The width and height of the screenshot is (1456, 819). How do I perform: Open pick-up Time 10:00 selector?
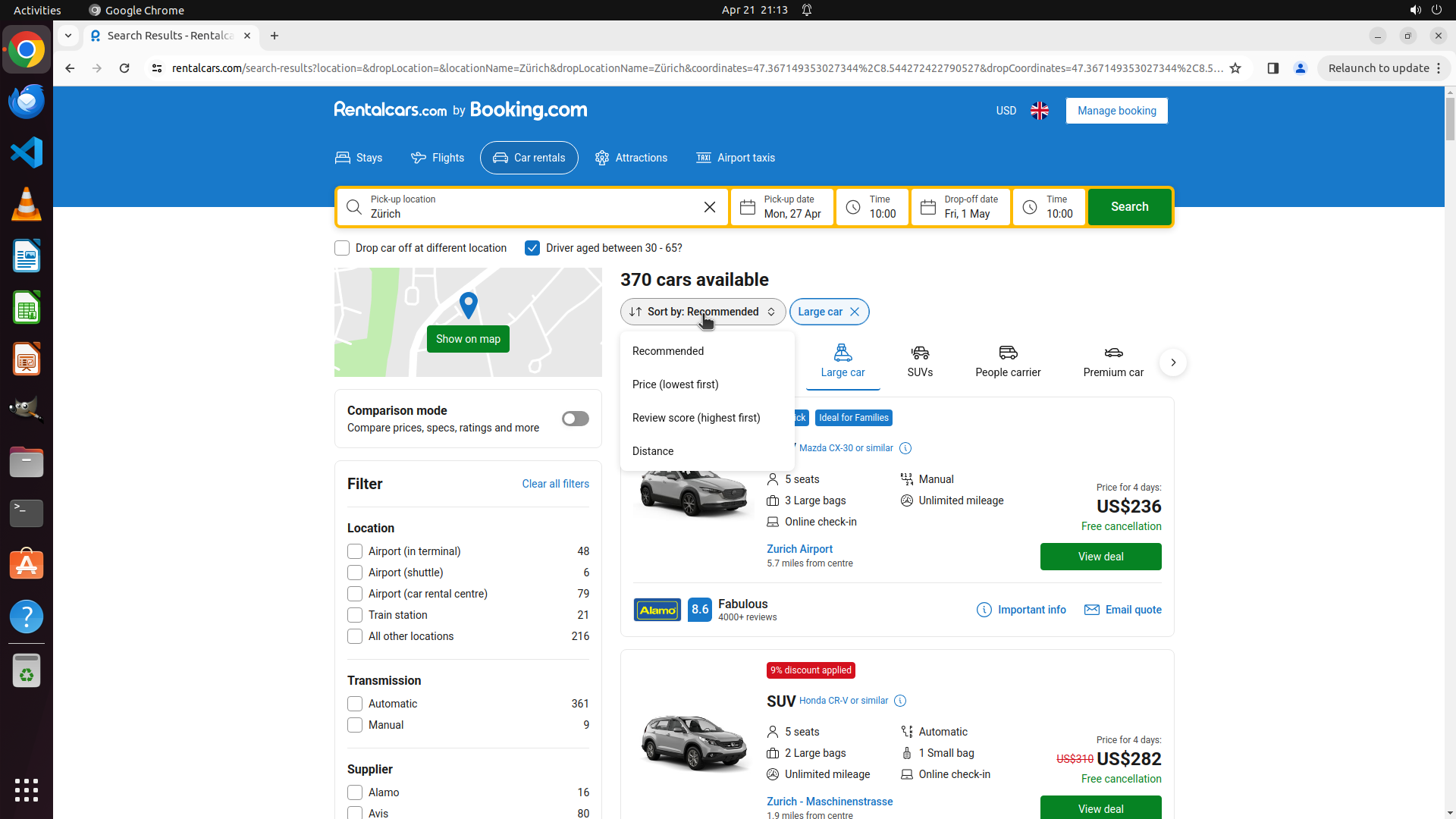(872, 207)
